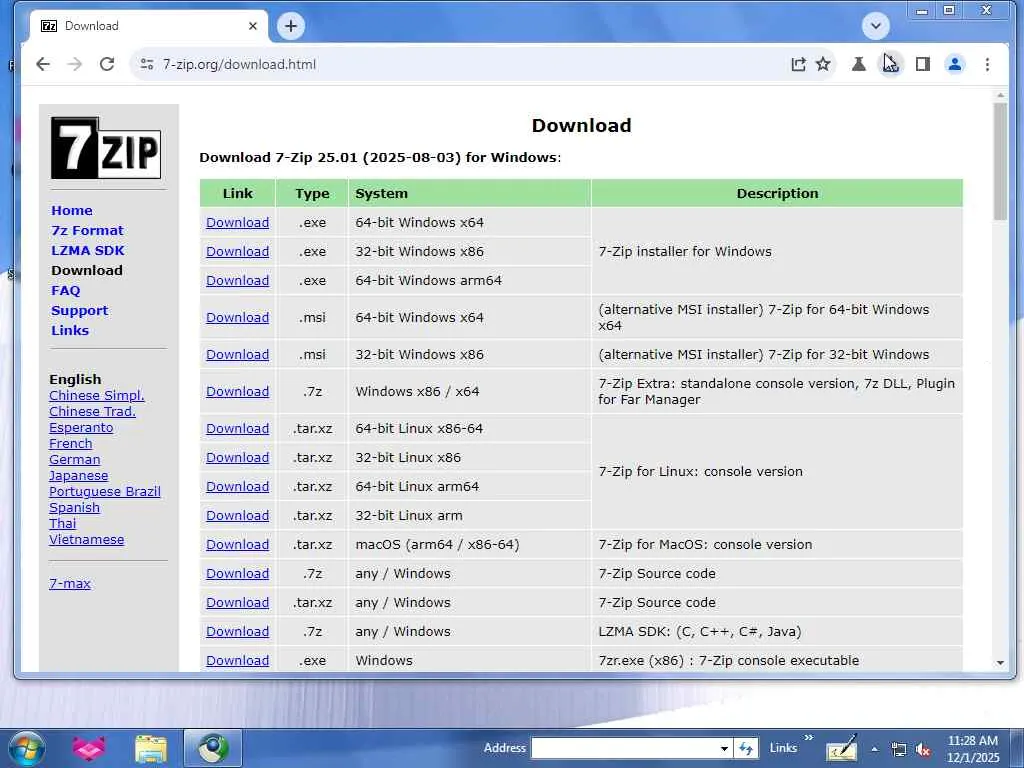Reload the 7-zip download page

(107, 64)
